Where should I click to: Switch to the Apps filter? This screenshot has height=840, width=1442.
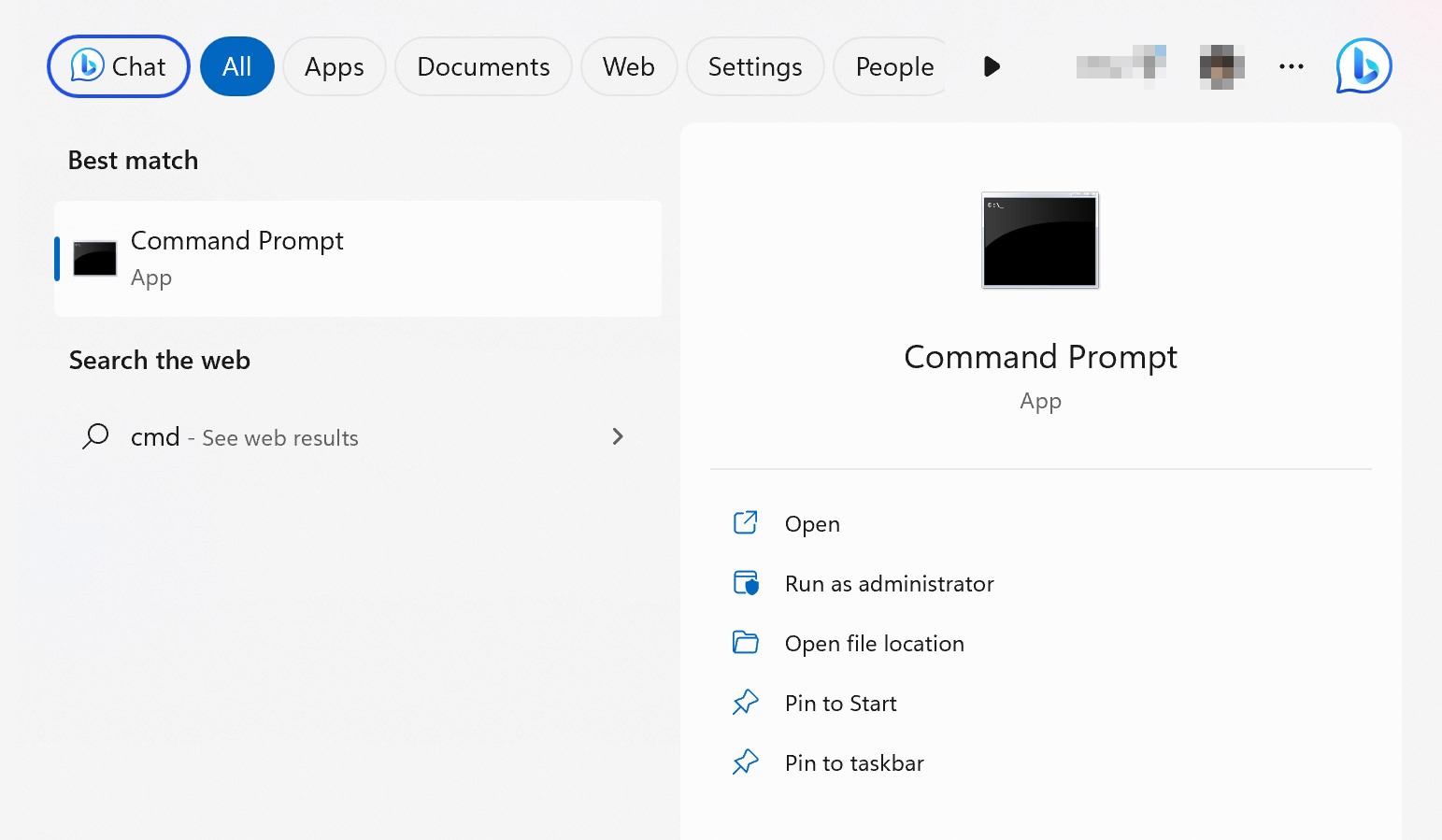point(335,66)
